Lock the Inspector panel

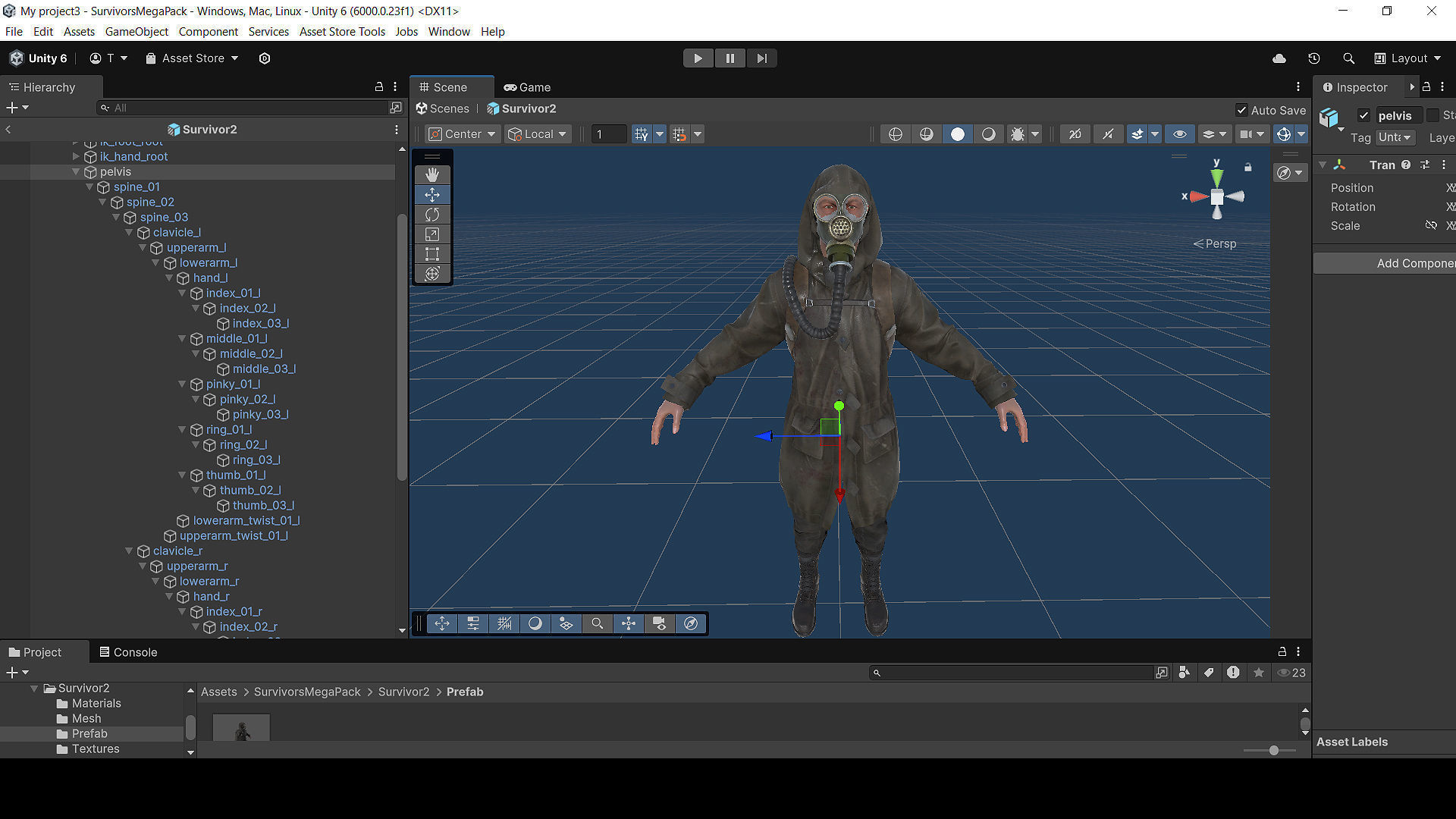click(x=1426, y=87)
